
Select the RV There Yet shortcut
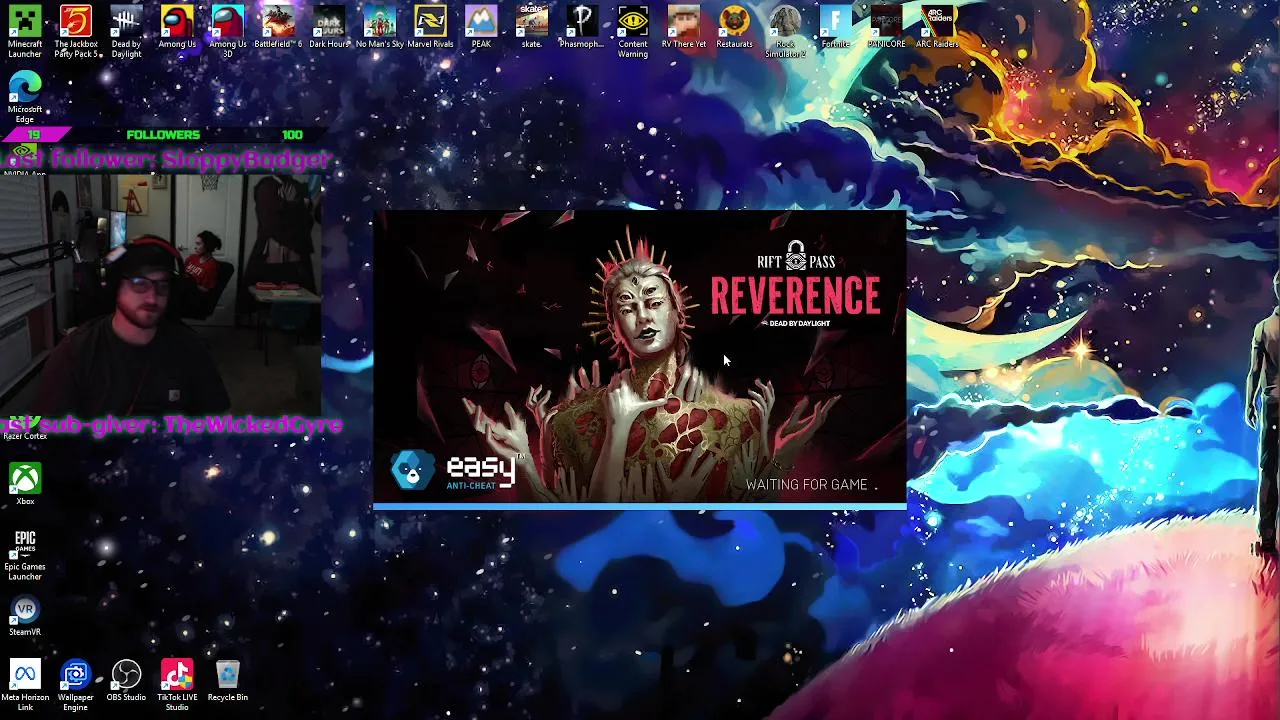click(684, 27)
